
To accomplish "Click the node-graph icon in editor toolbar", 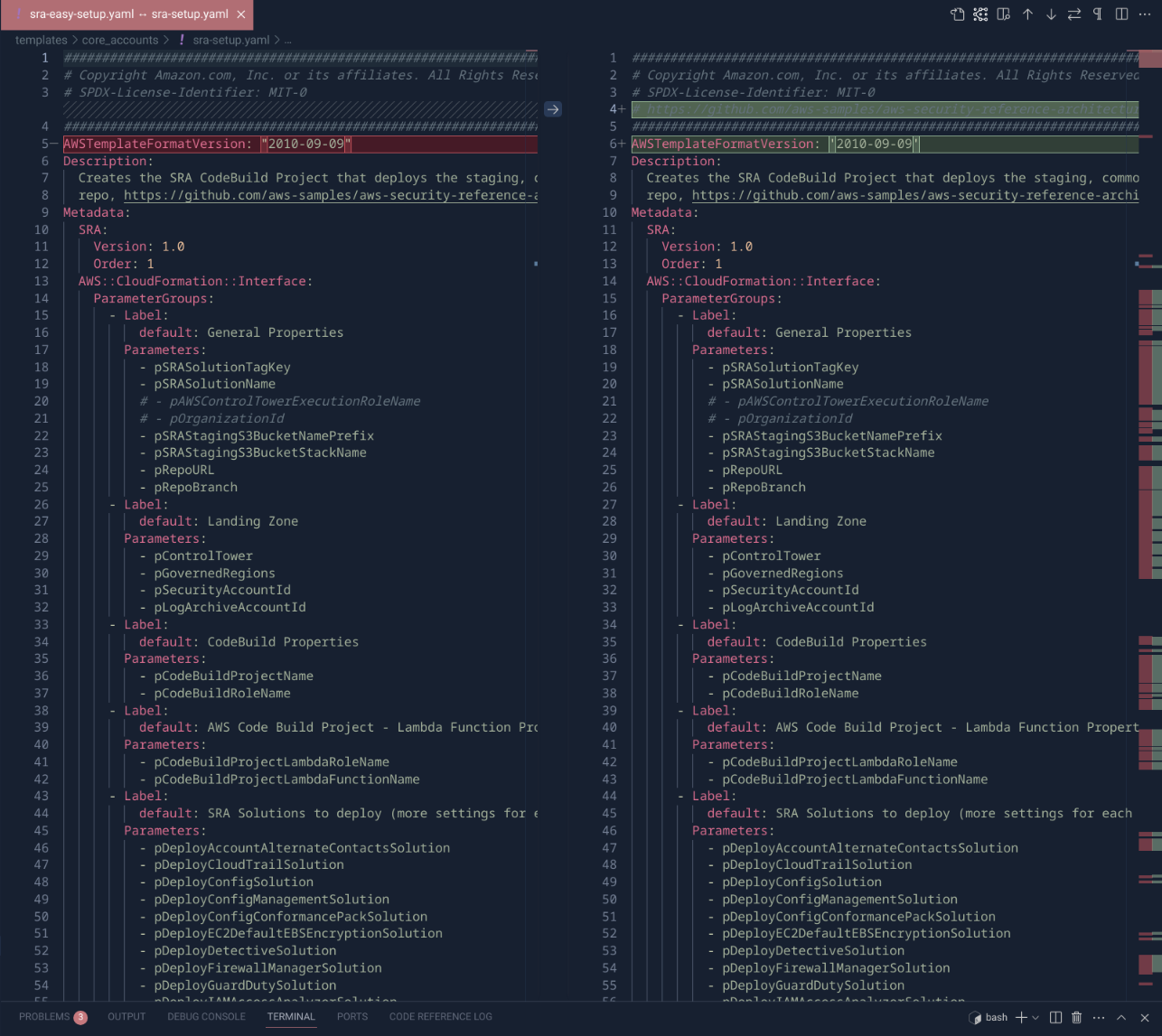I will 980,14.
